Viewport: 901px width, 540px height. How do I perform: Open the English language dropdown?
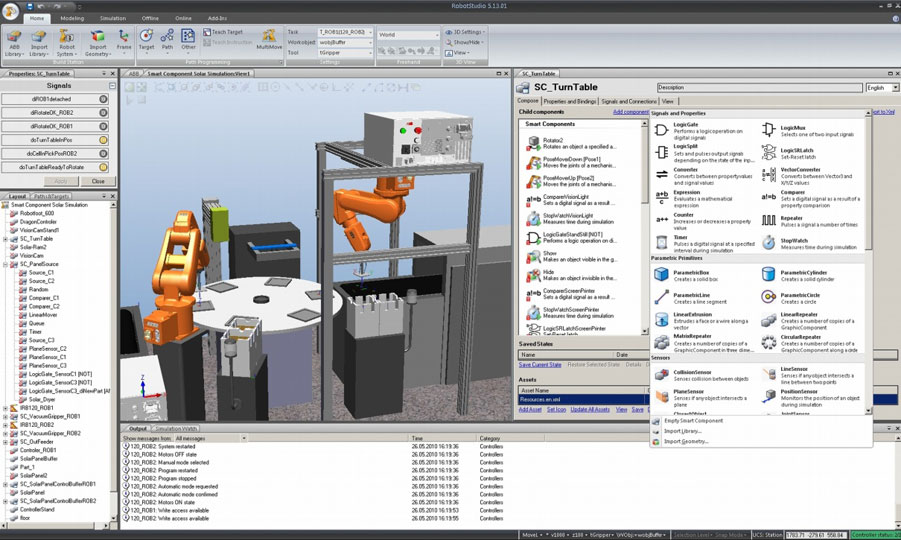tap(881, 88)
